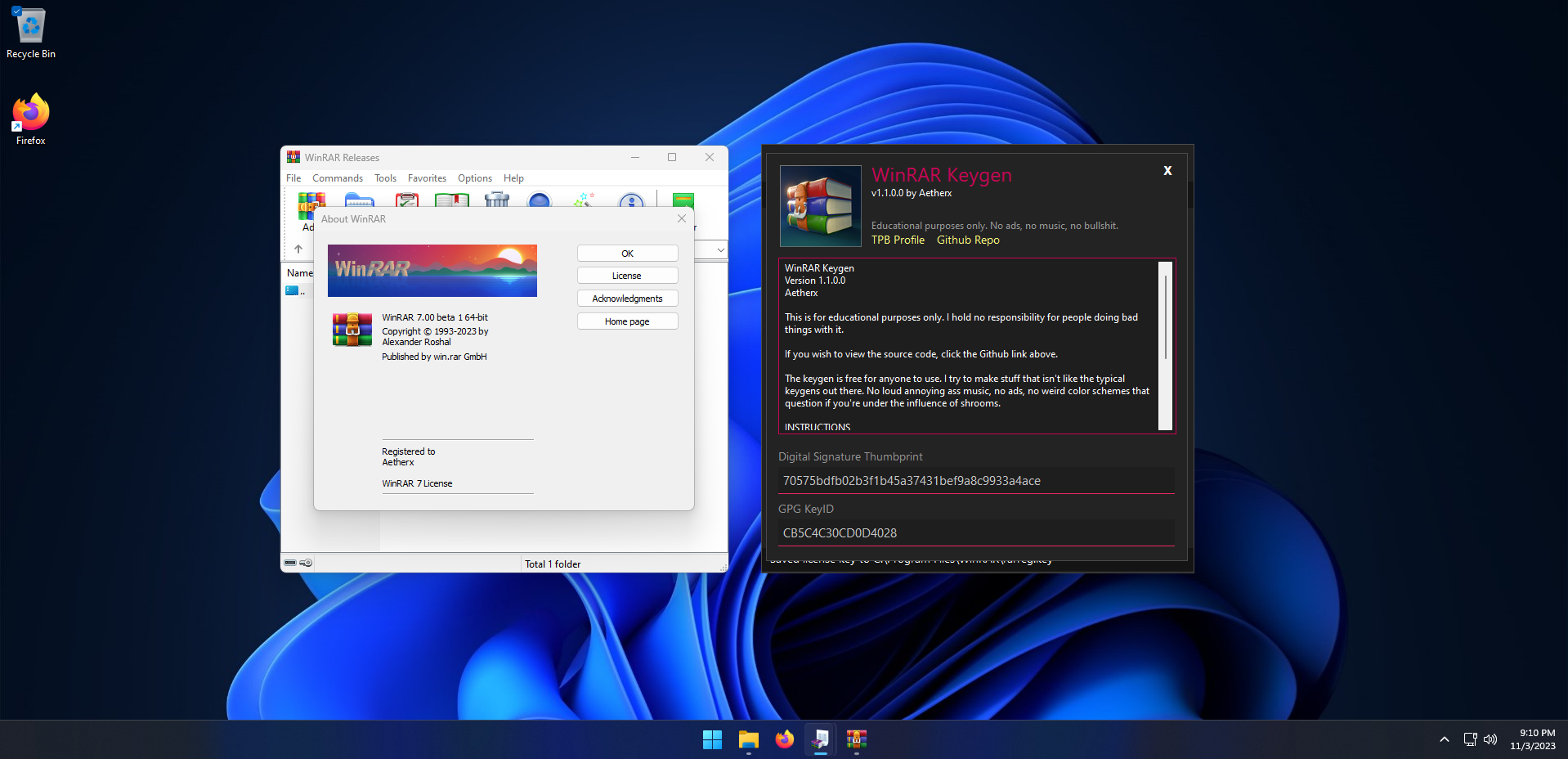Launch Firefox from the taskbar
The width and height of the screenshot is (1568, 759).
click(x=785, y=739)
